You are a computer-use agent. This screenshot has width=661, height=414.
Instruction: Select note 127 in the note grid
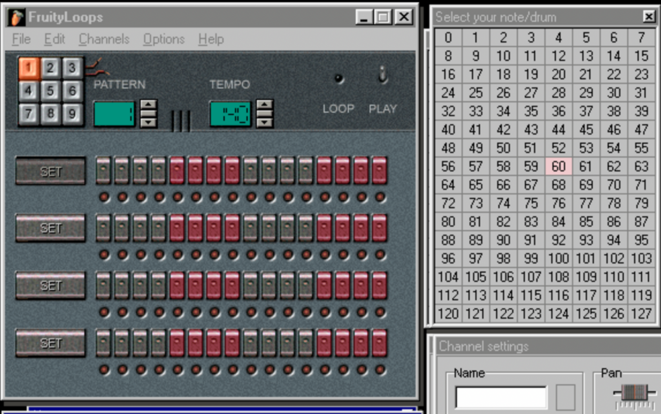(x=641, y=314)
